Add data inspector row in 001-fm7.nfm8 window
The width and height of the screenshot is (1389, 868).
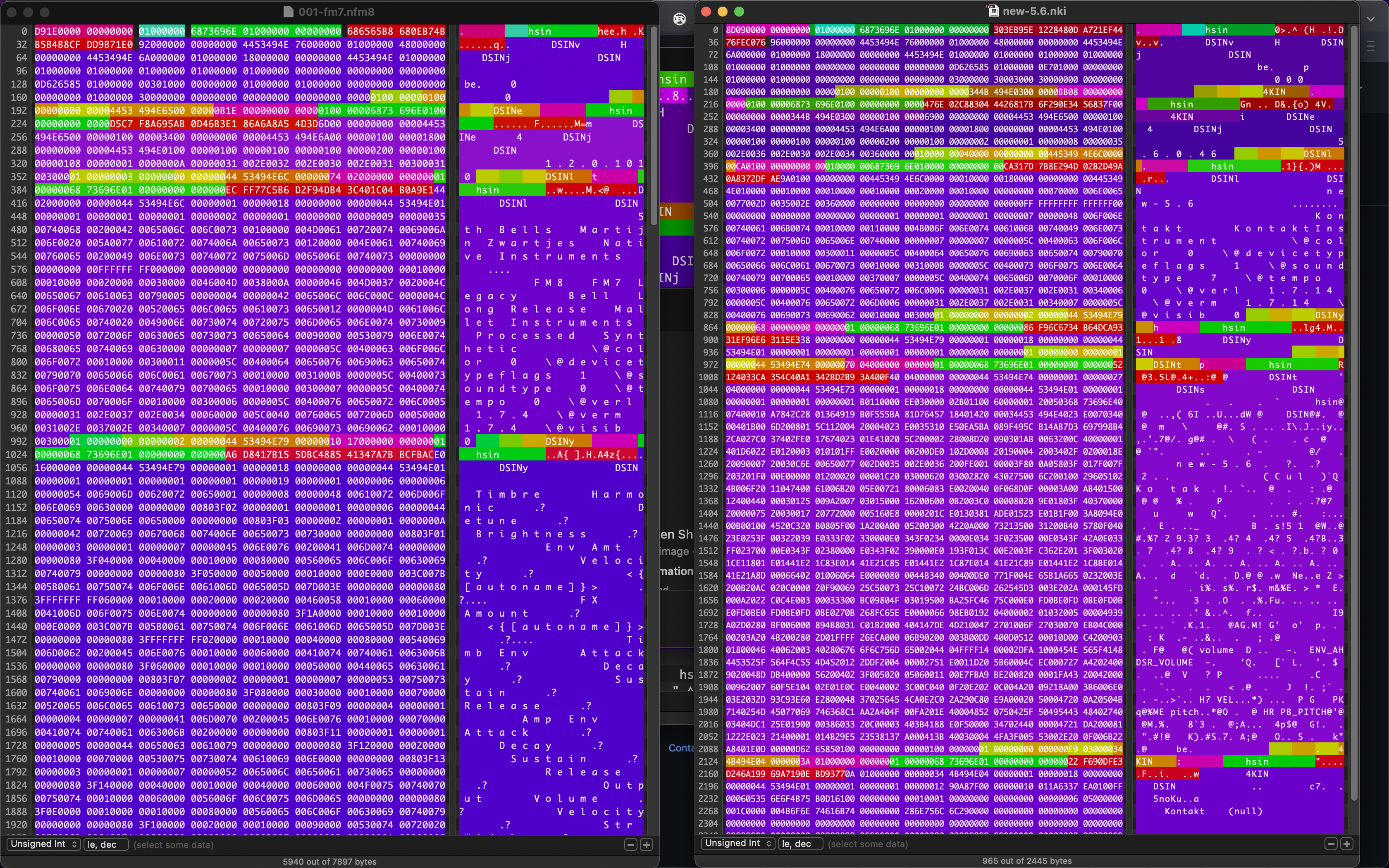click(x=646, y=844)
